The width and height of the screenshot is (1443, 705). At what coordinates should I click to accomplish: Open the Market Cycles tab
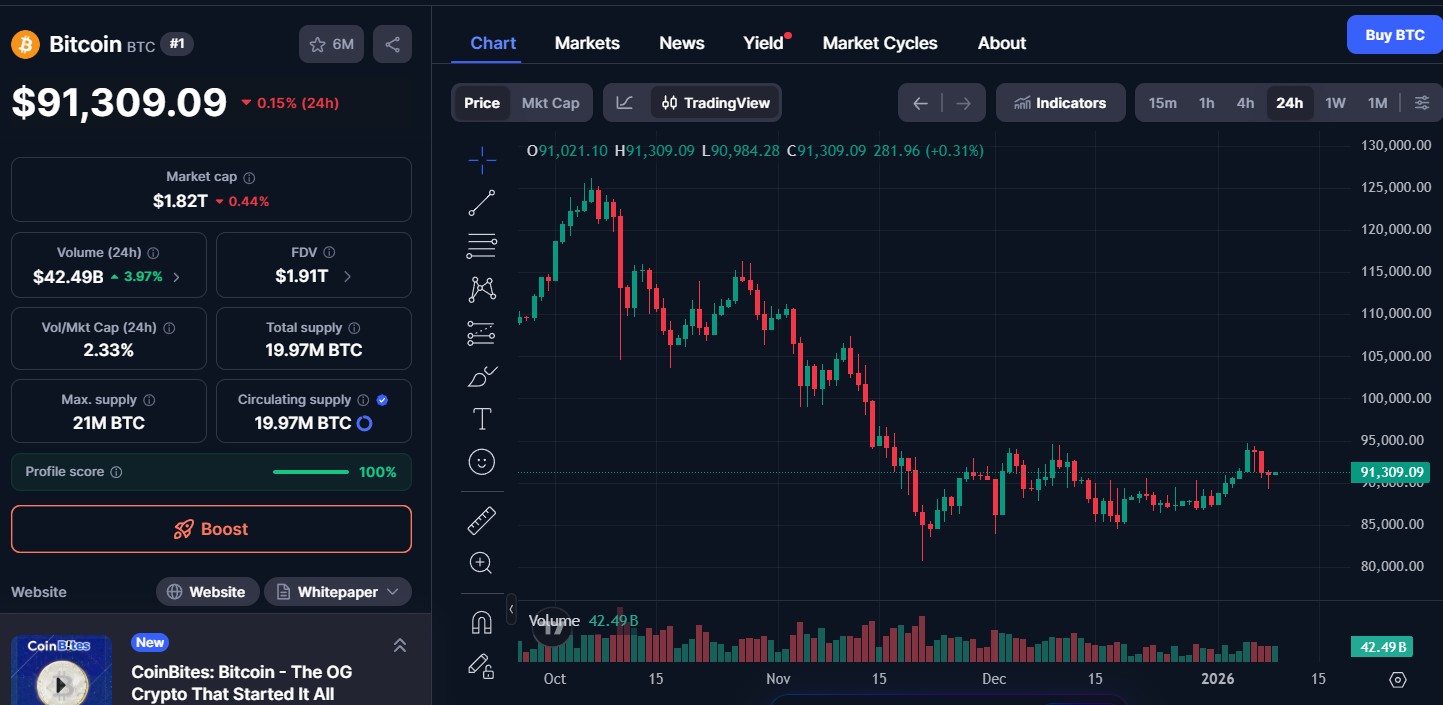[x=880, y=43]
